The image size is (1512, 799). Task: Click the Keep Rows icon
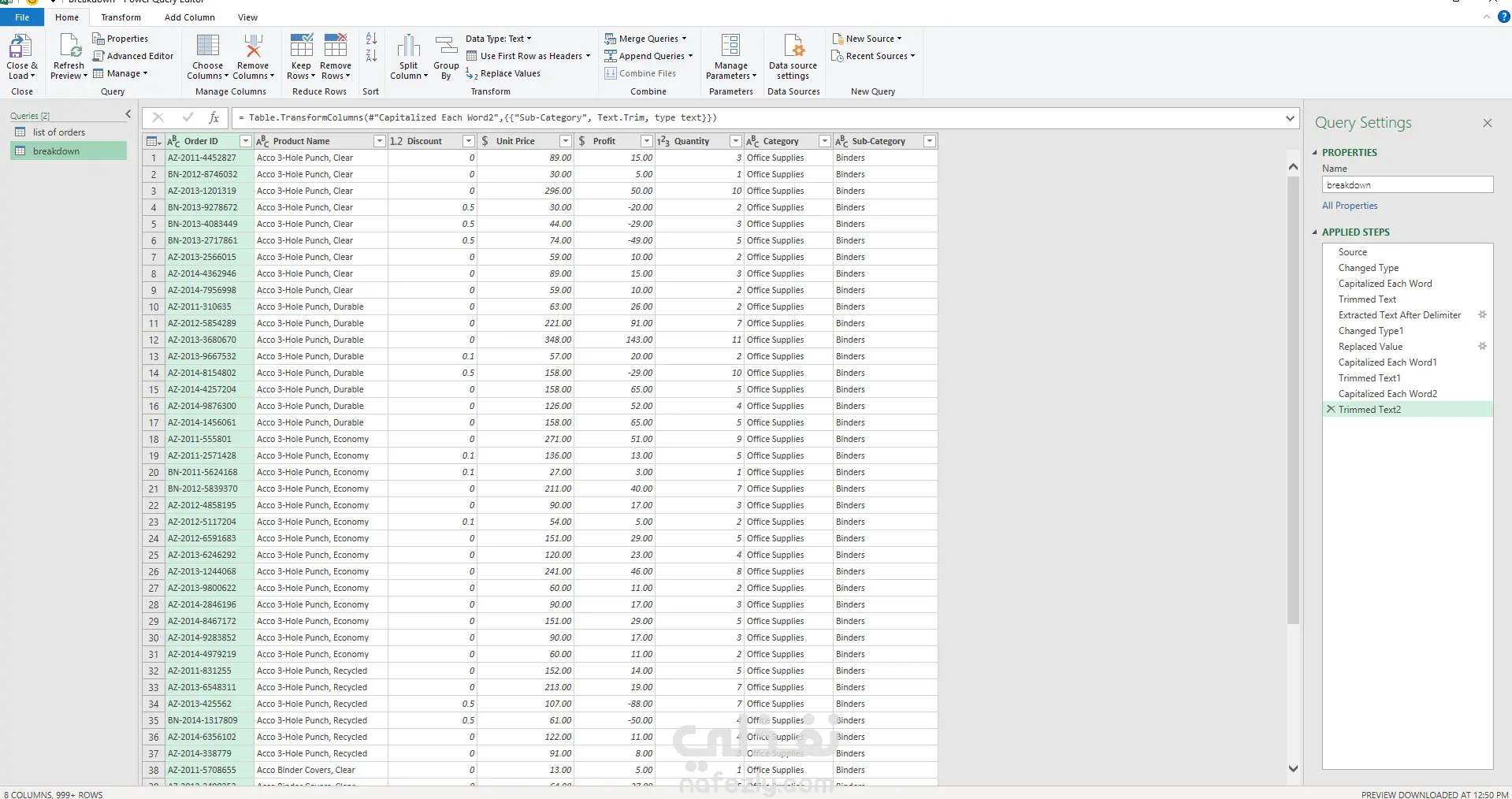[301, 46]
